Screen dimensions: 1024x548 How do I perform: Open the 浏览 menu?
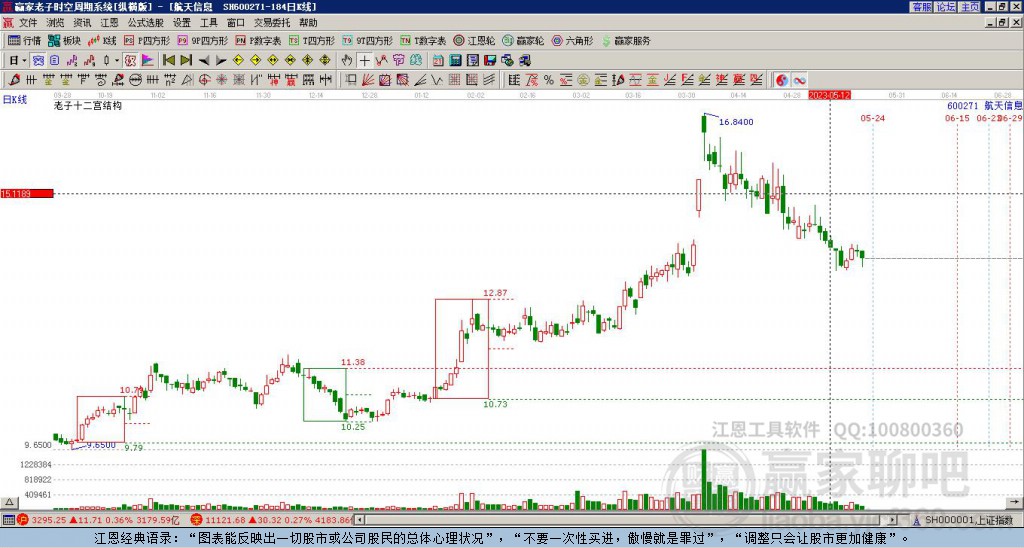55,23
